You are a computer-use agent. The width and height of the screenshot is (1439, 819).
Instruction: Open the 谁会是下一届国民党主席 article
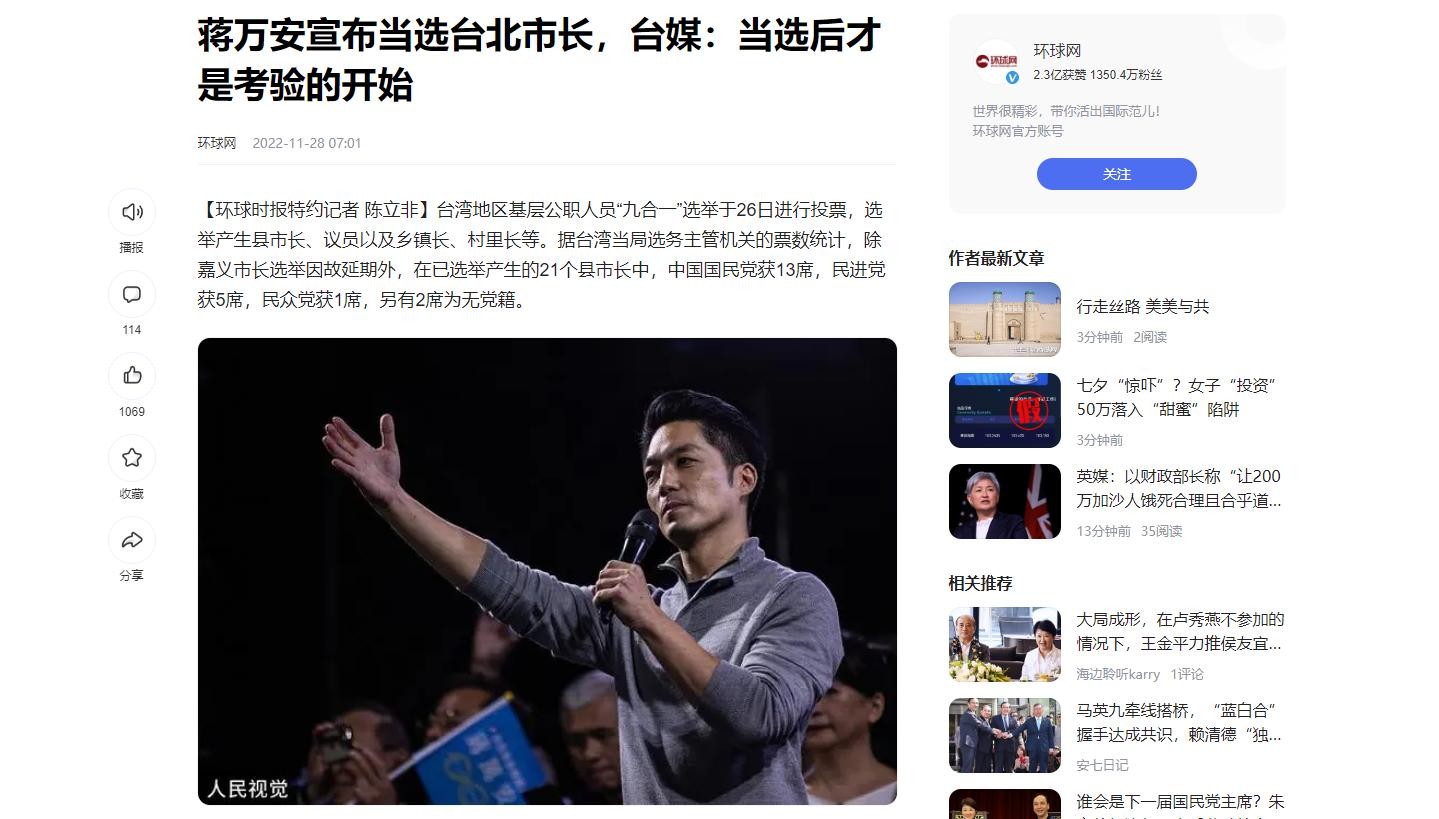click(x=1180, y=804)
